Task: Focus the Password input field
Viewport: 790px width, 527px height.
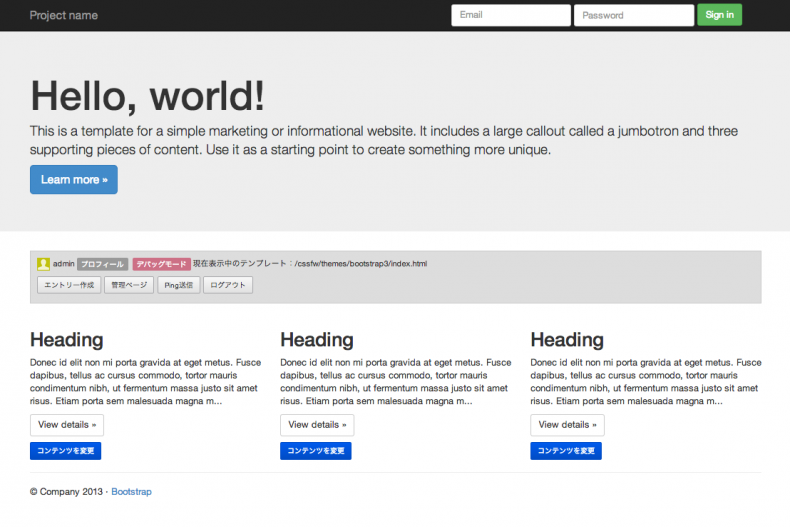Action: click(x=633, y=15)
